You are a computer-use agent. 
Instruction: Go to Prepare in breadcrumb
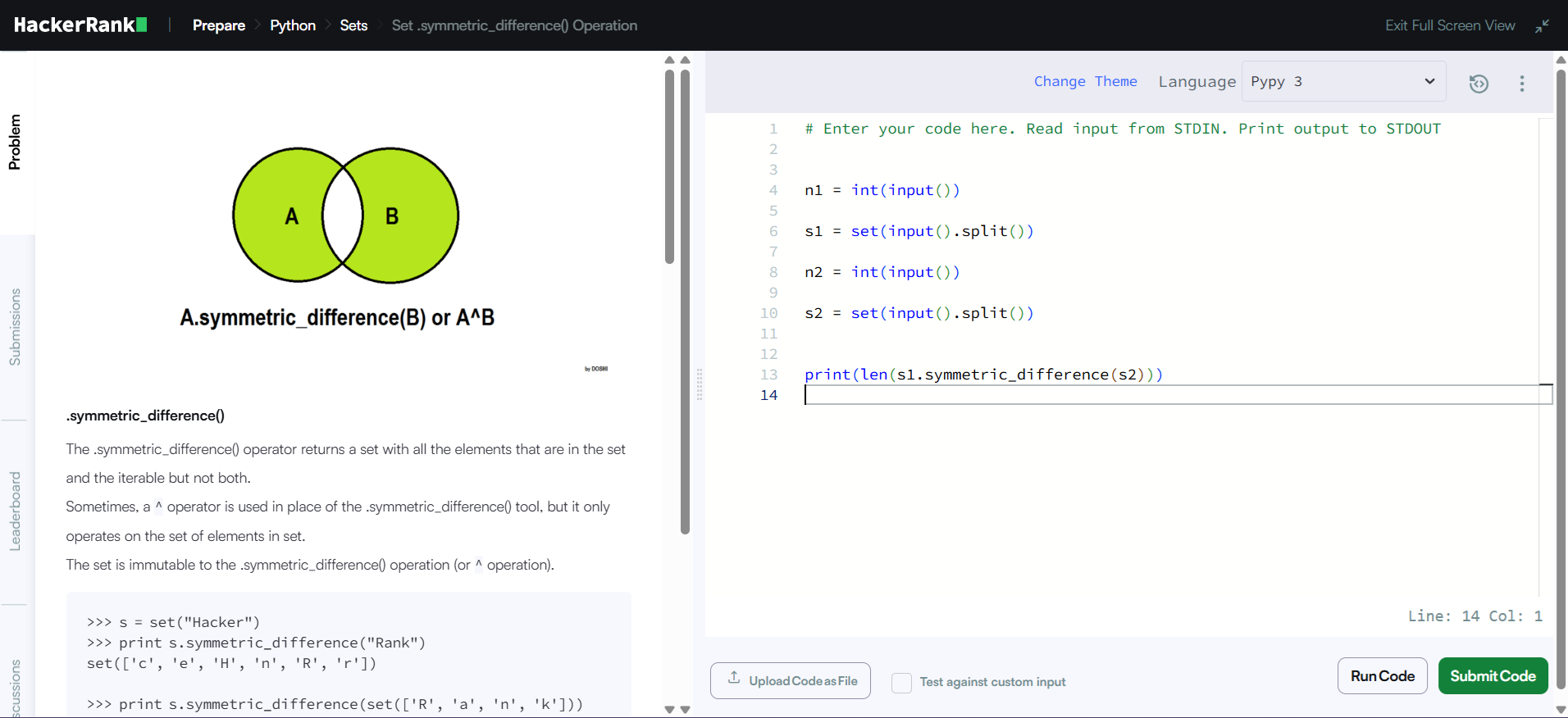[219, 25]
